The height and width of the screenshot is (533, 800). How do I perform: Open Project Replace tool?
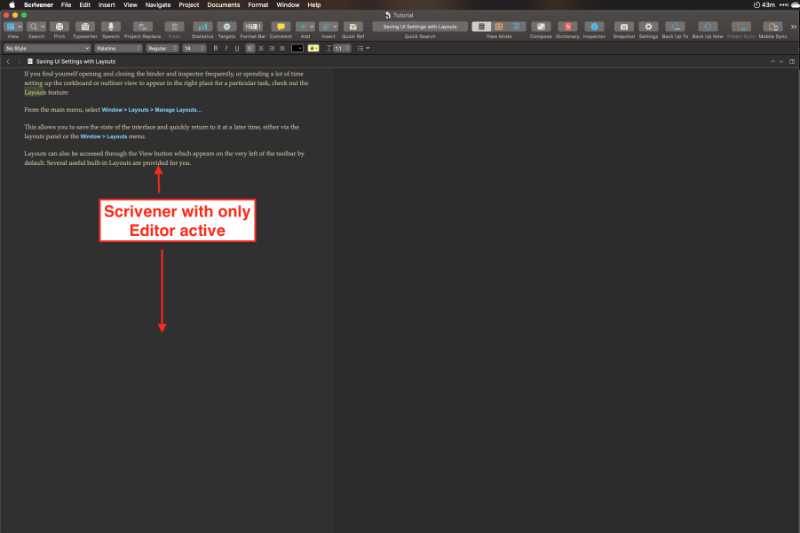pyautogui.click(x=142, y=27)
